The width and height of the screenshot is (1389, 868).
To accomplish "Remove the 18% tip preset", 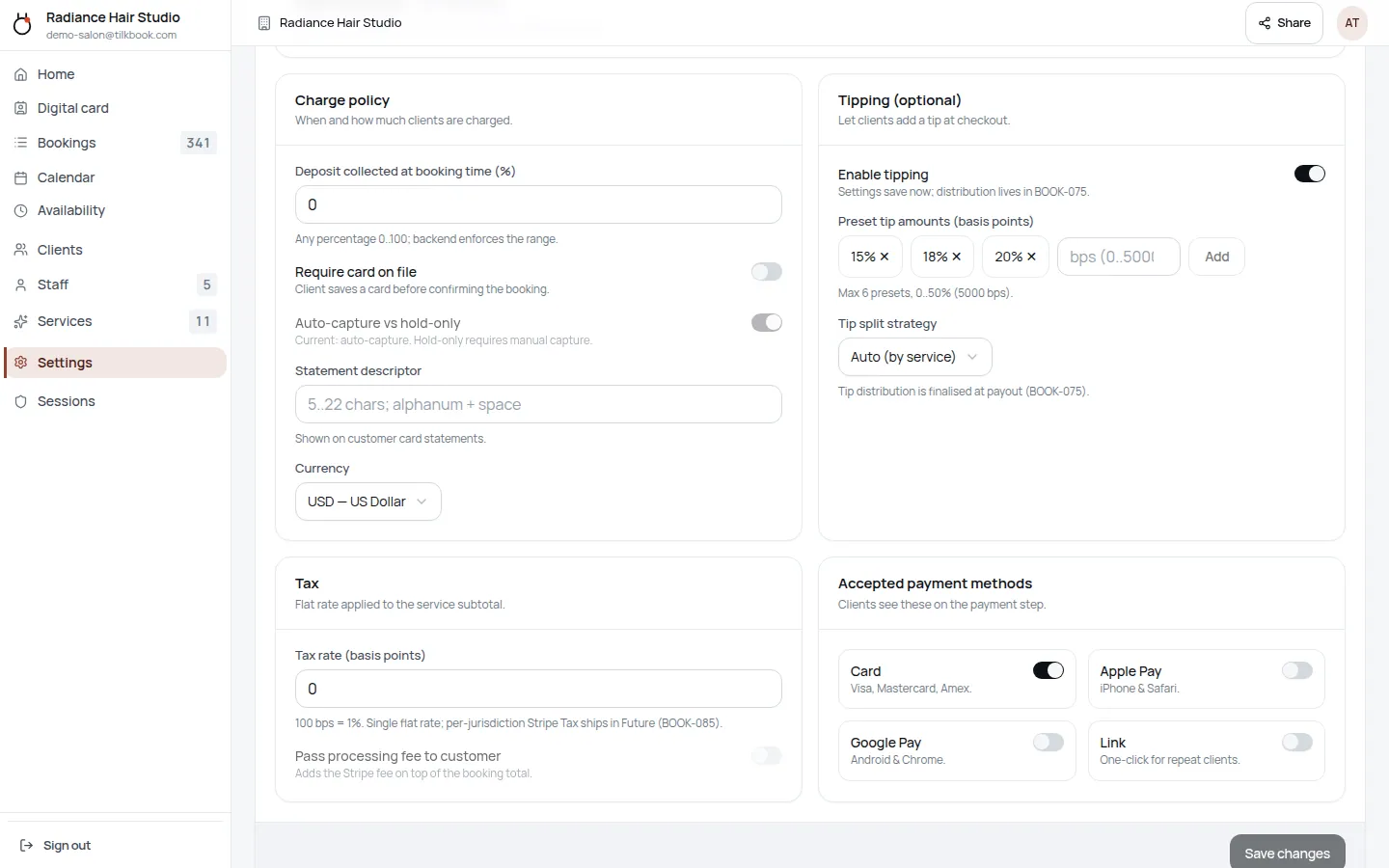I will (x=956, y=257).
